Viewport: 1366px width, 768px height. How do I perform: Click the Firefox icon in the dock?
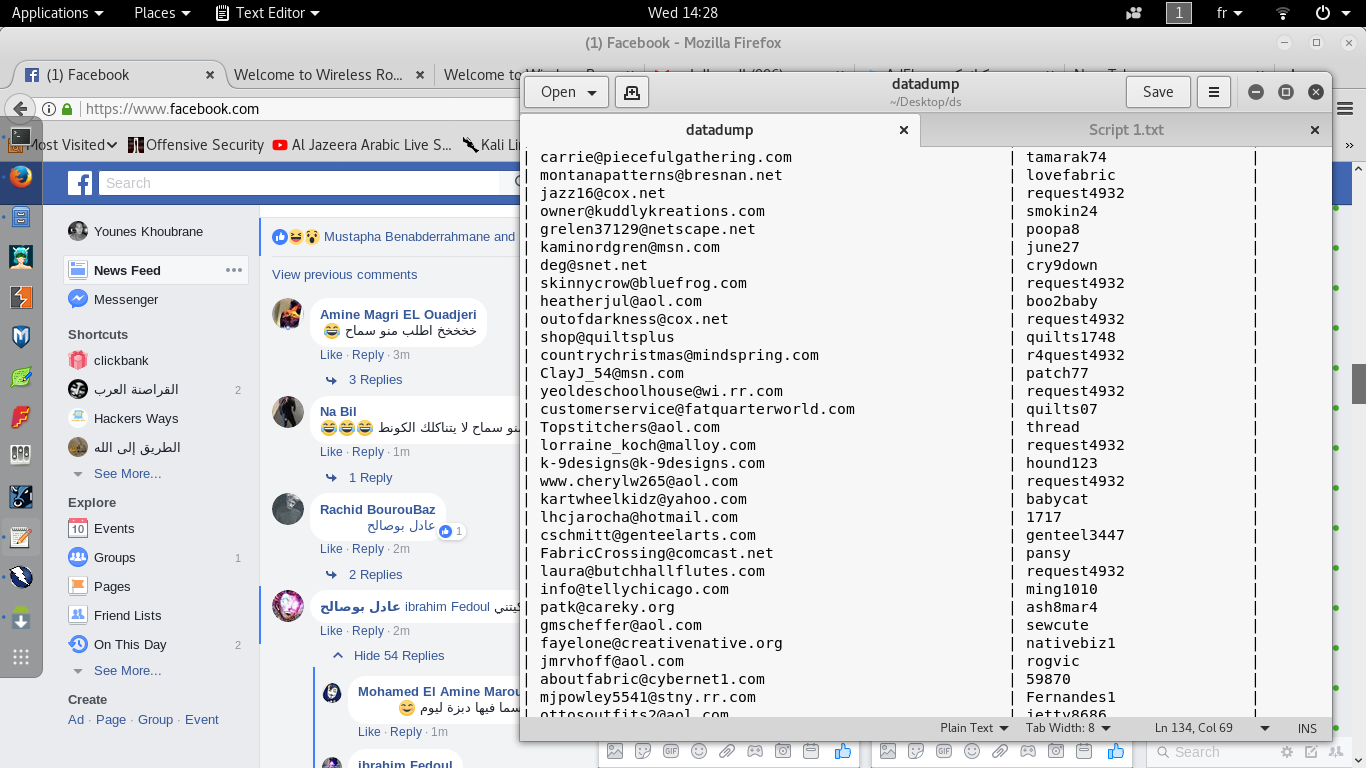(x=21, y=177)
